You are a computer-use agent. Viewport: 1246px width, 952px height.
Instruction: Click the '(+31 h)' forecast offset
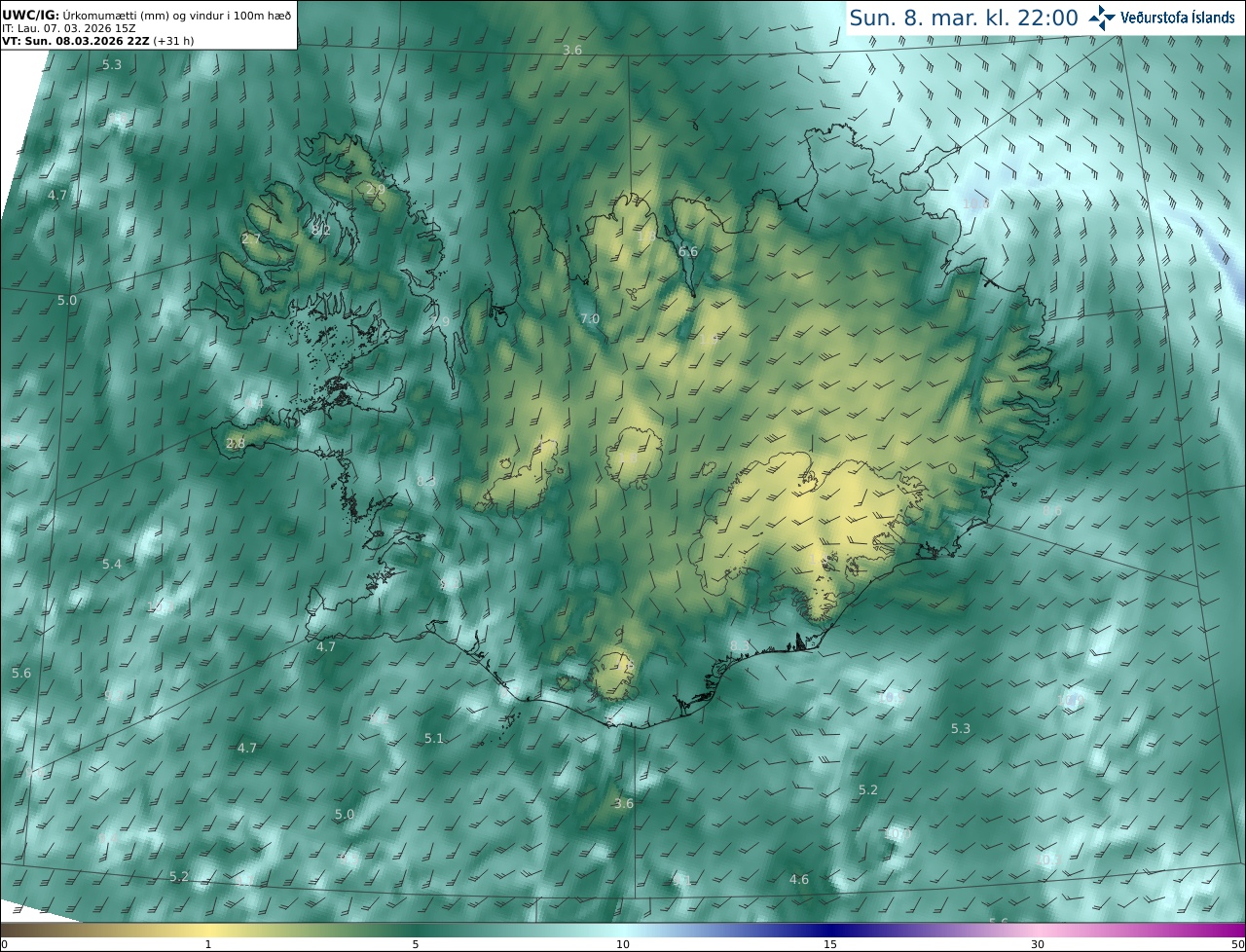click(x=173, y=41)
